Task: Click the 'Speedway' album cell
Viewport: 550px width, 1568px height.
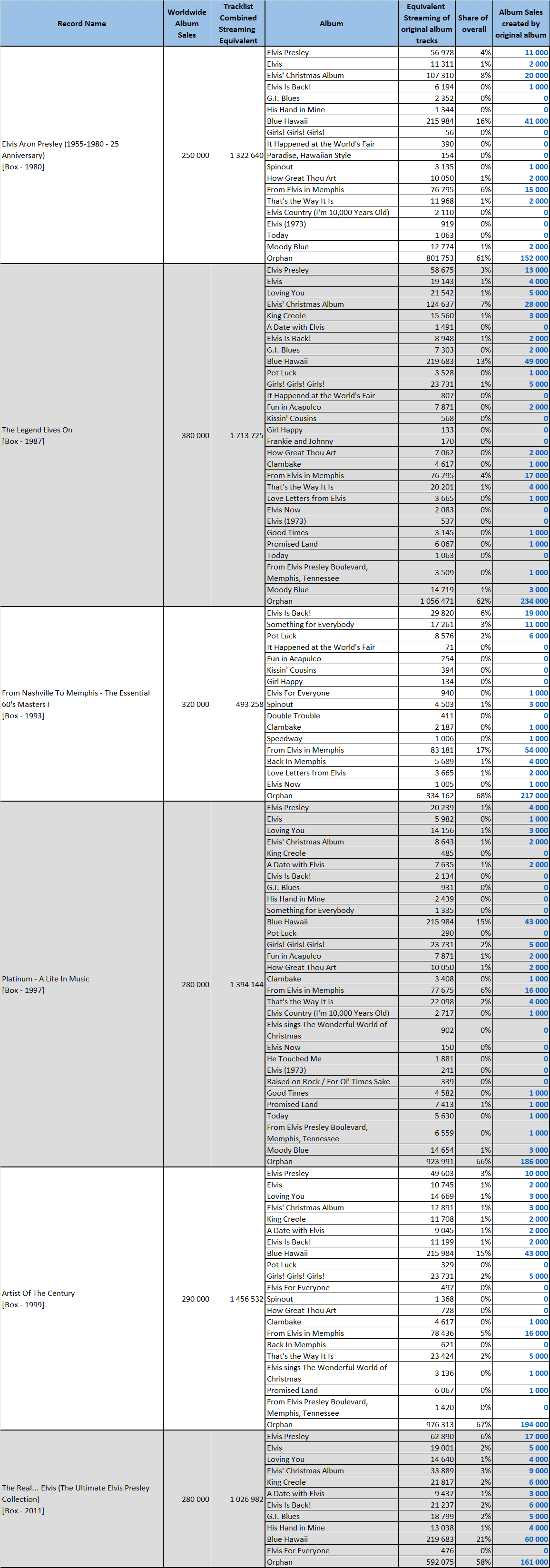Action: pos(331,738)
